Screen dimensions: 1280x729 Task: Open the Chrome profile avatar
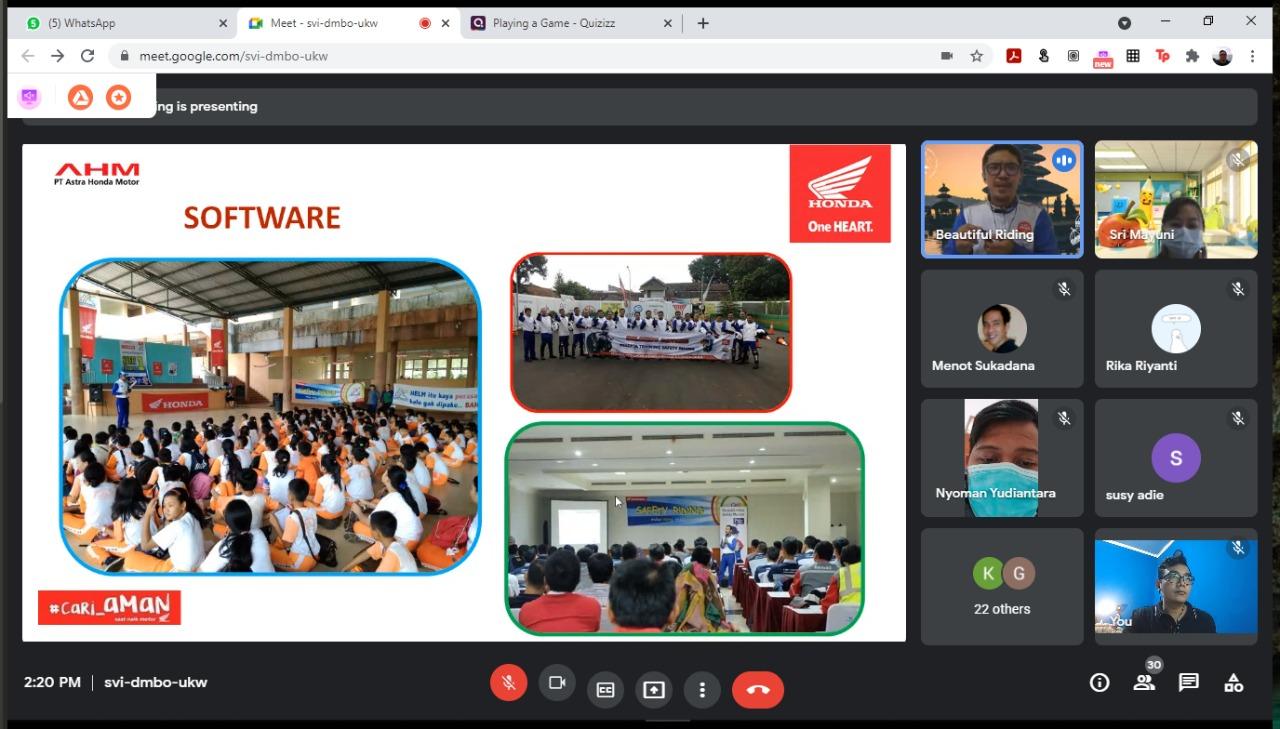click(1222, 56)
